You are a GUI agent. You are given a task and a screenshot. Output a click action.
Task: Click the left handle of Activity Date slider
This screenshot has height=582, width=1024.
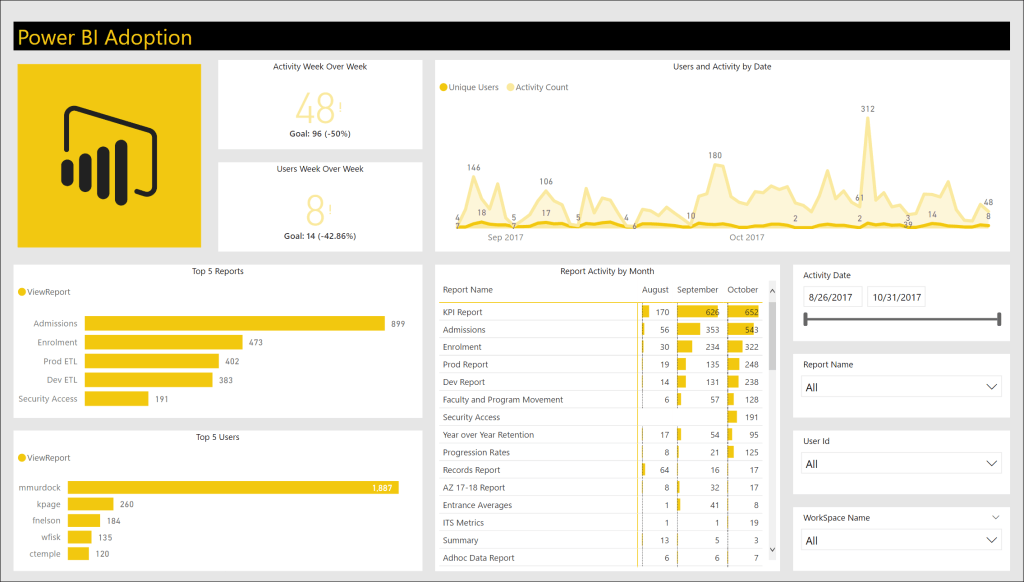(805, 319)
